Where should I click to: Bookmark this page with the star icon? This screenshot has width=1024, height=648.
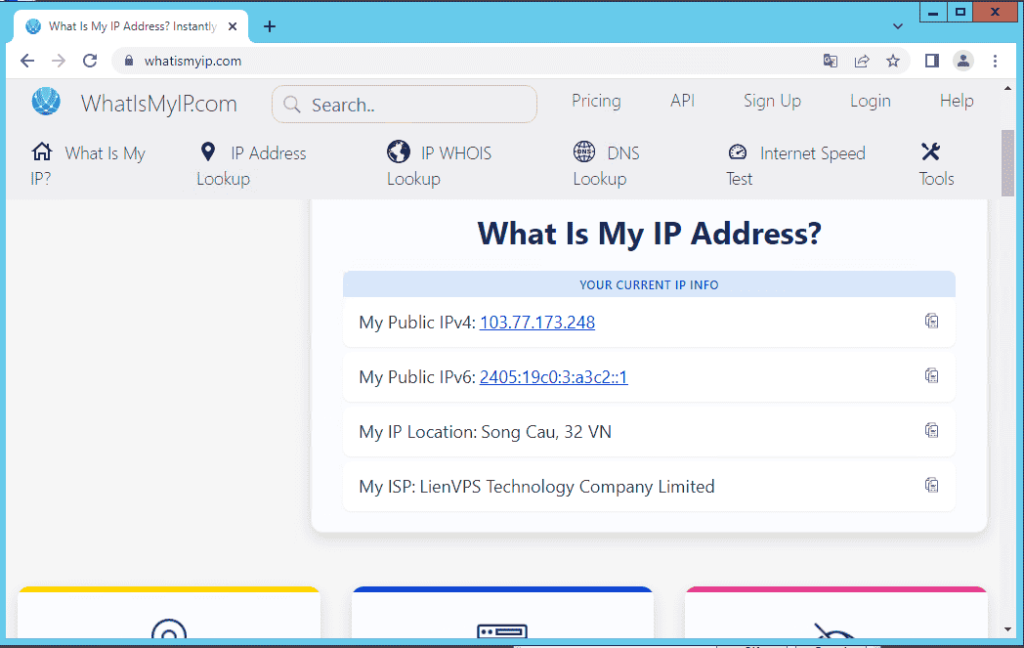click(893, 61)
